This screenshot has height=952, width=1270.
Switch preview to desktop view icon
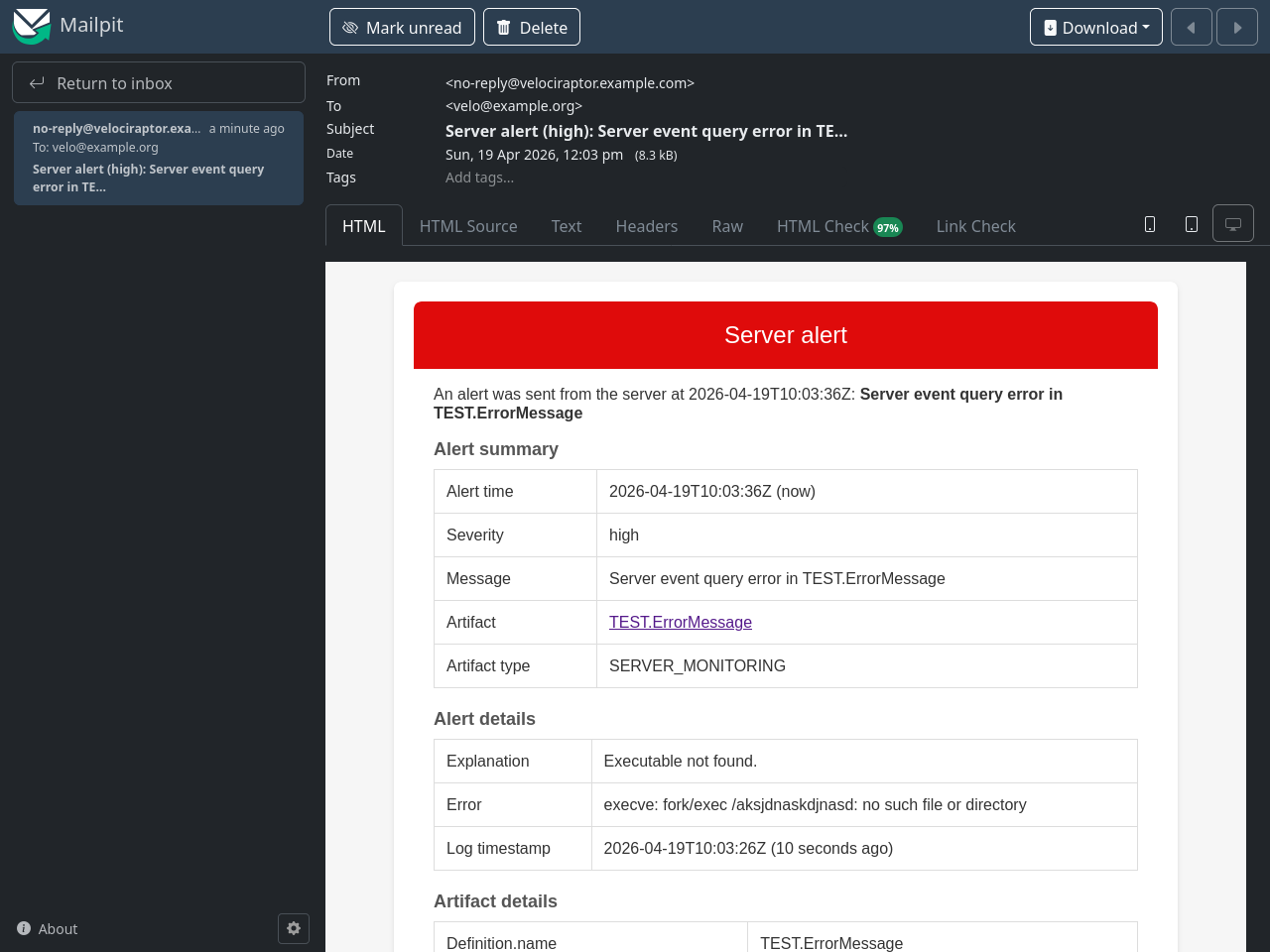(1233, 224)
